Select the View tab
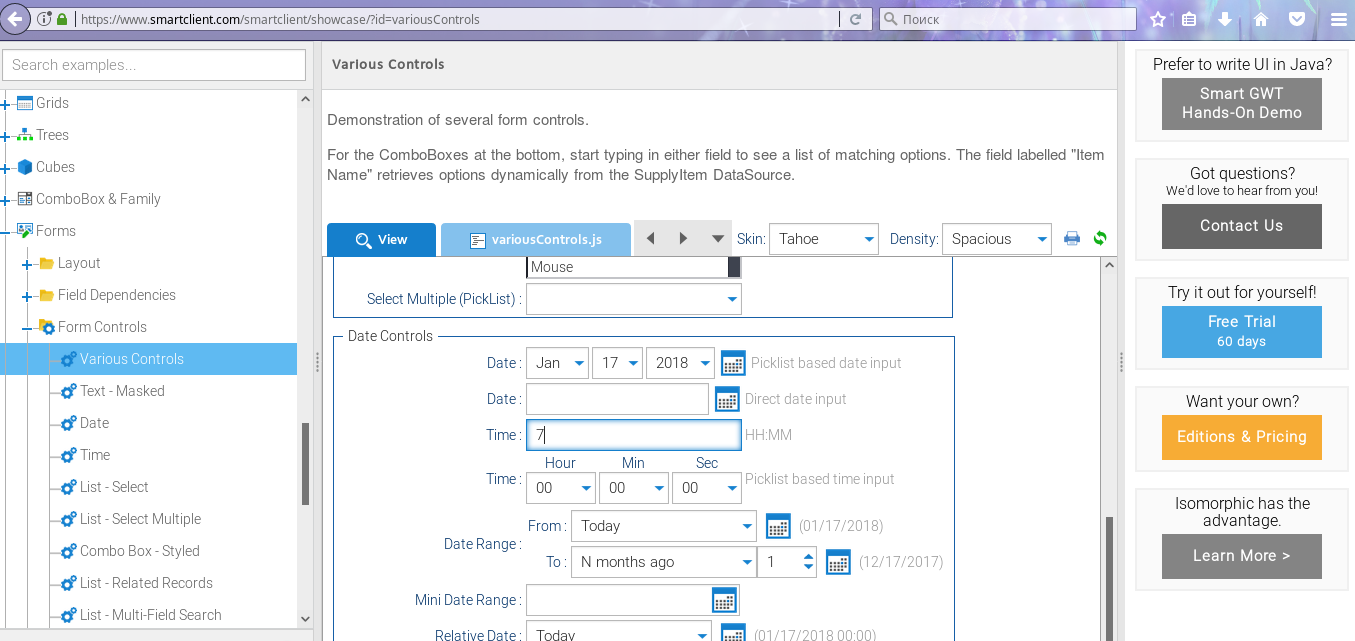This screenshot has width=1355, height=641. pos(381,240)
